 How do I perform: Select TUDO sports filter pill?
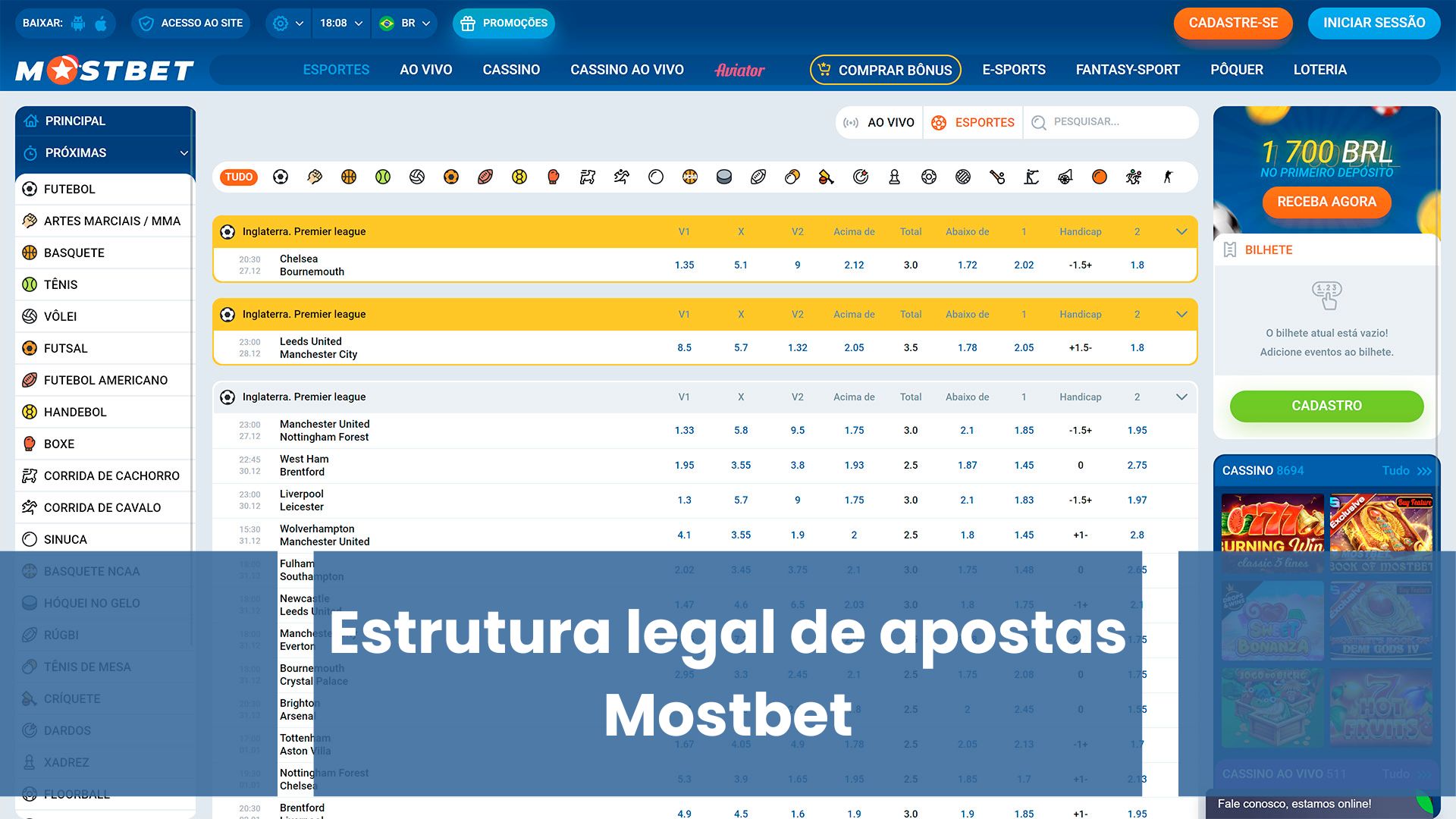239,177
